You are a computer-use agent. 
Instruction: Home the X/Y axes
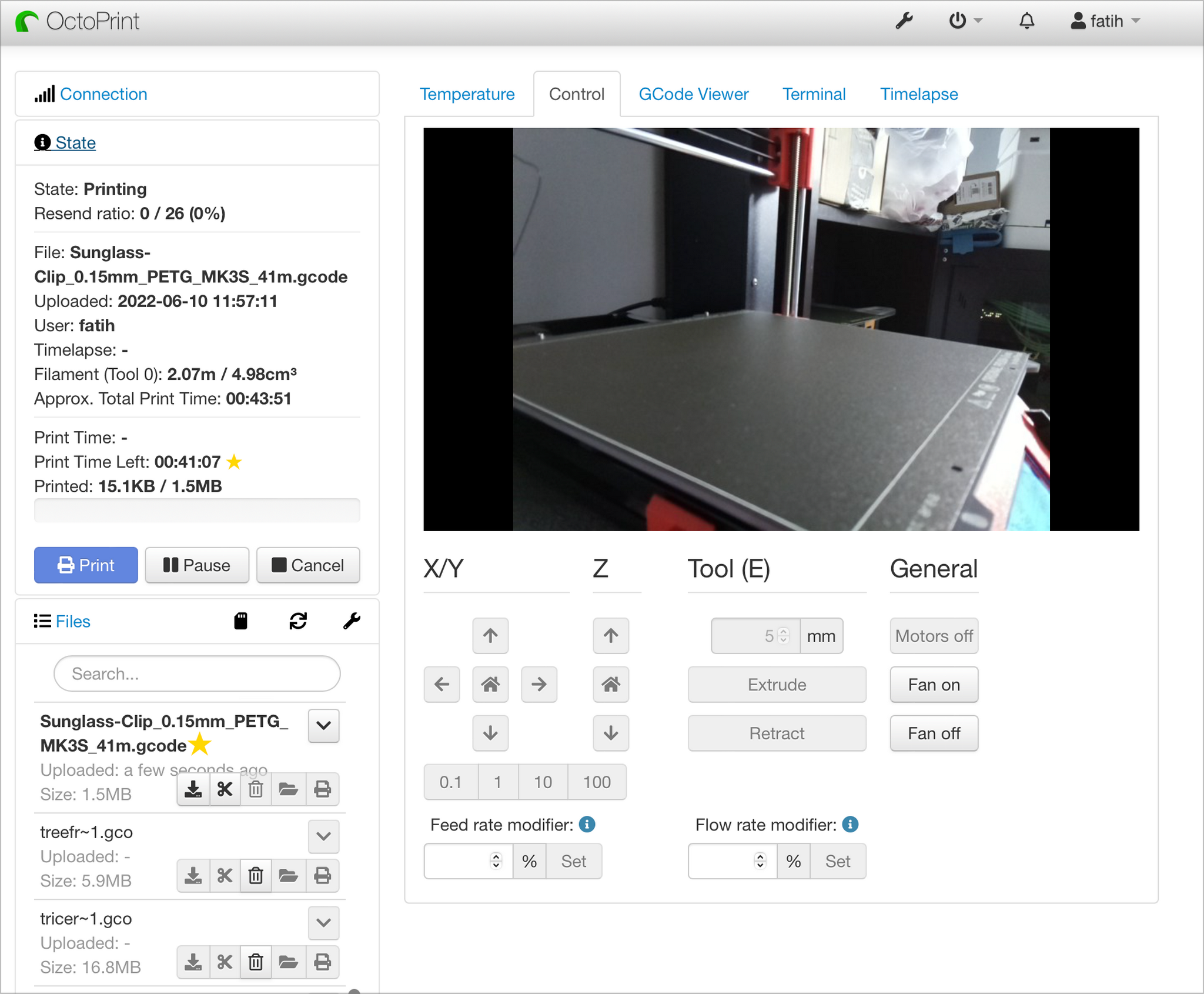pos(490,684)
